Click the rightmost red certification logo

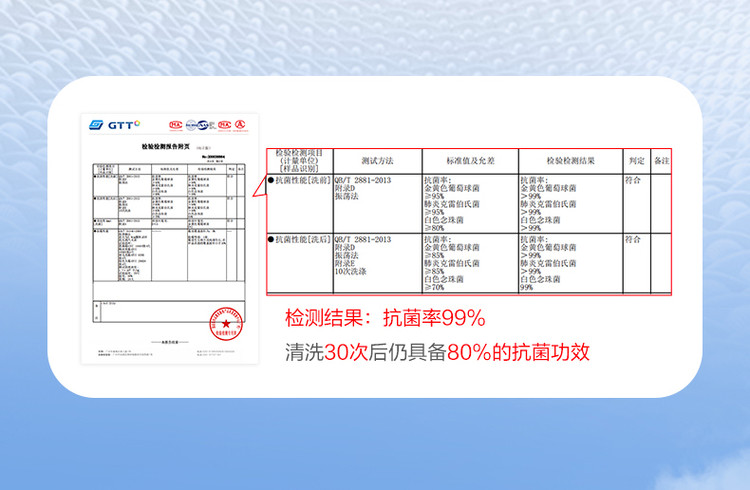click(x=239, y=125)
